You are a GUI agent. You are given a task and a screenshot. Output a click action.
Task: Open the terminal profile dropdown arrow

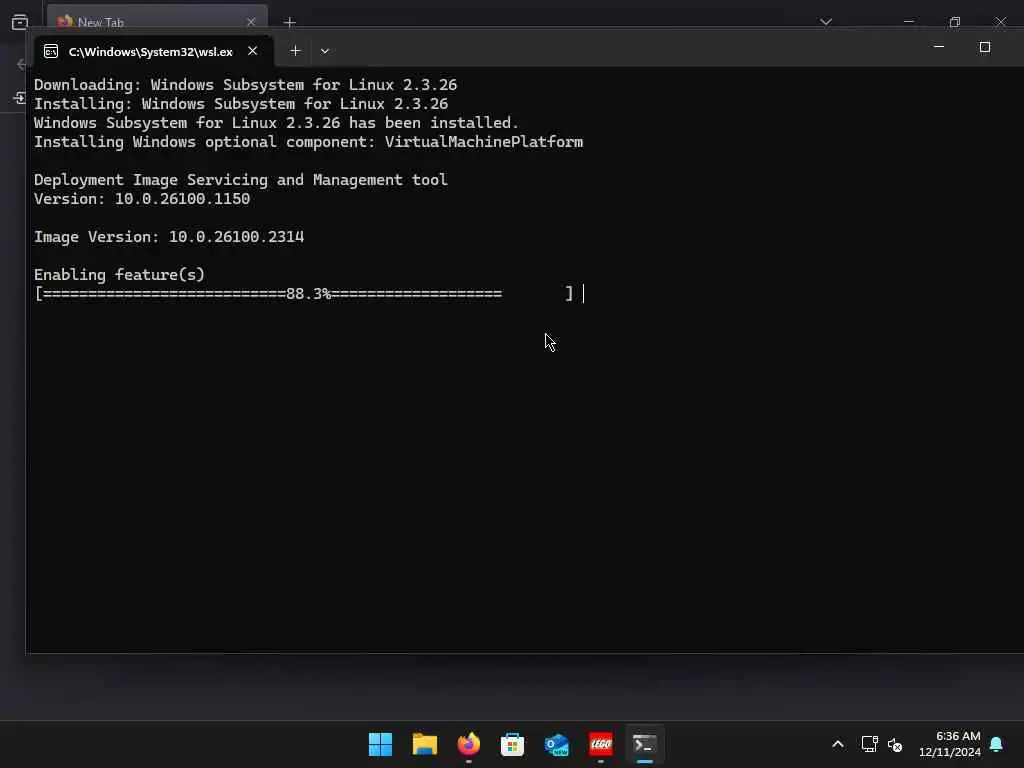point(325,51)
